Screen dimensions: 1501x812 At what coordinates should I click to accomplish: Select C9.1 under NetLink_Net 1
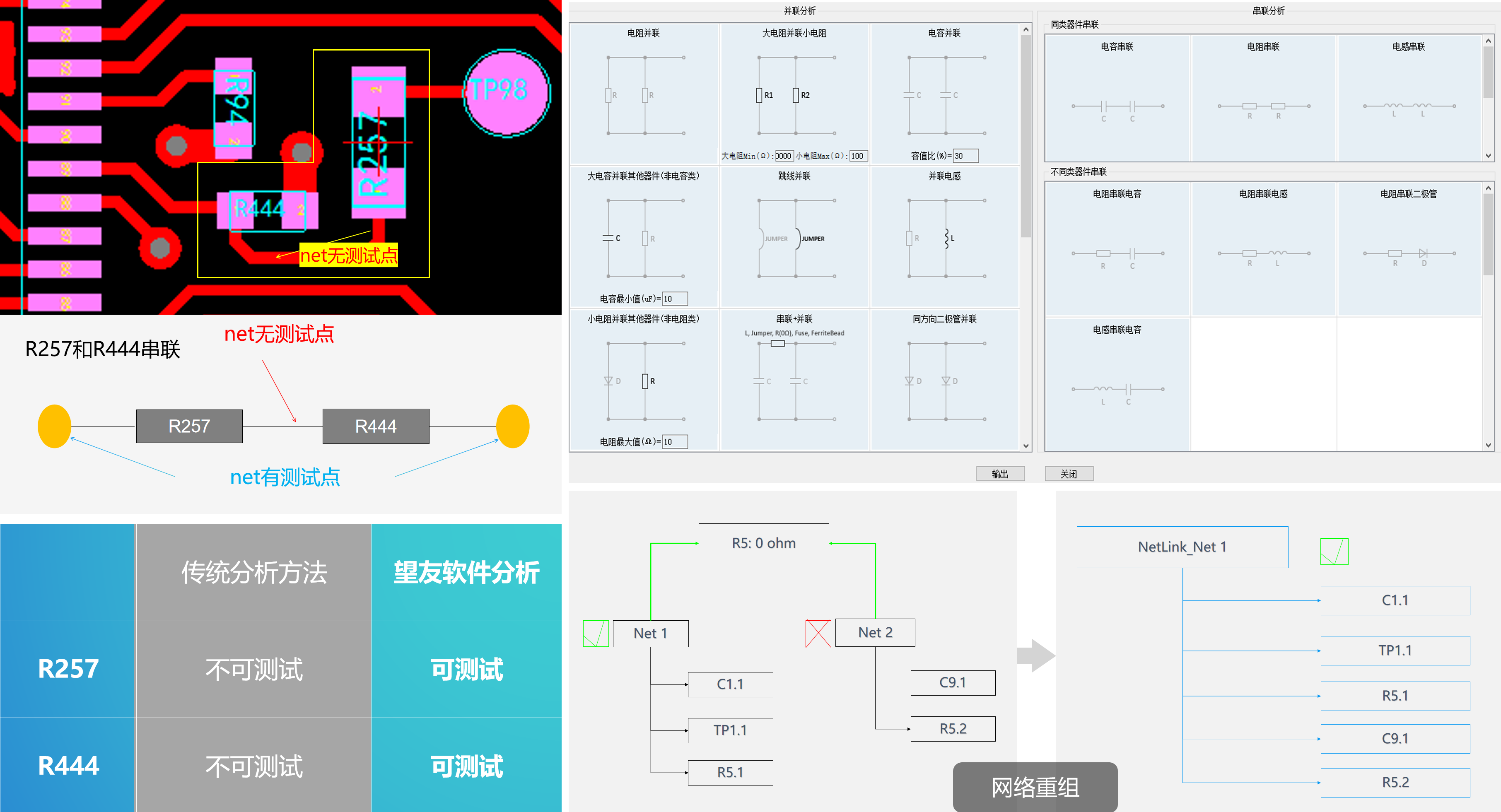click(1395, 739)
